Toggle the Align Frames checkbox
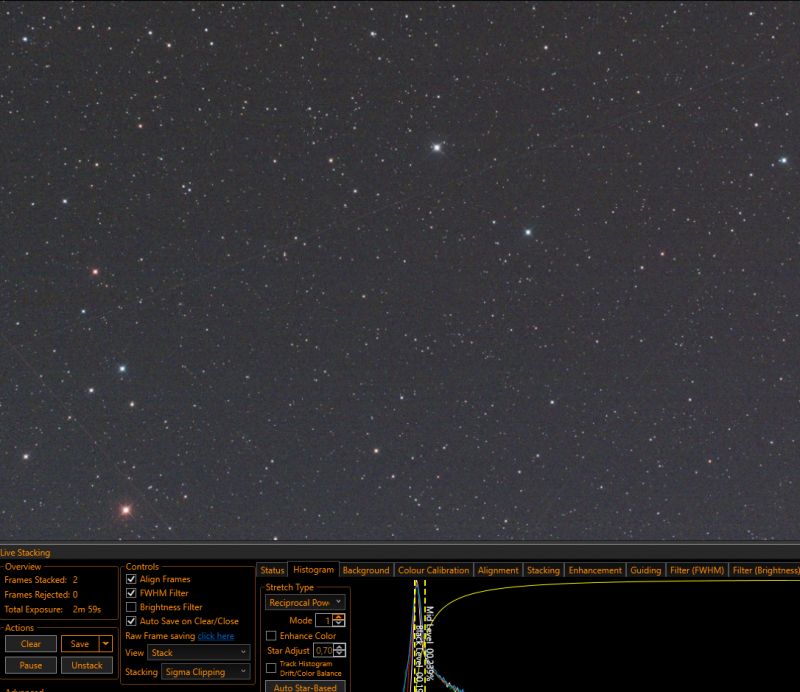Viewport: 800px width, 692px height. coord(131,579)
